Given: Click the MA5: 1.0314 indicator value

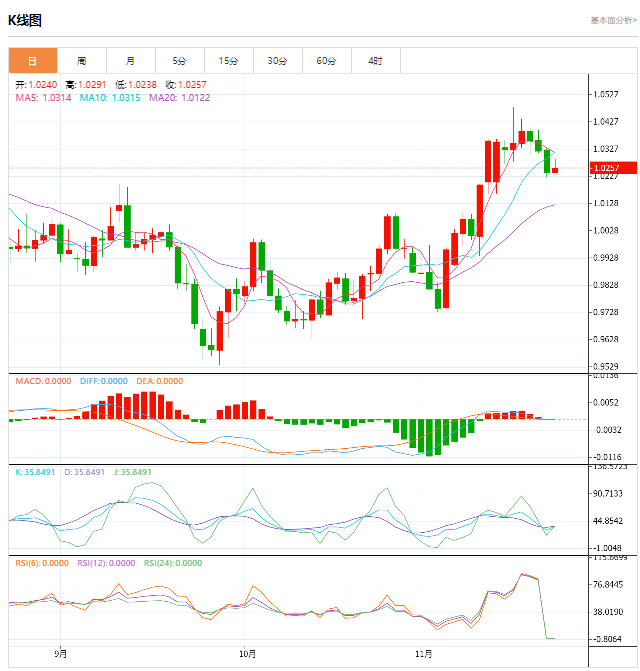Looking at the screenshot, I should [43, 98].
